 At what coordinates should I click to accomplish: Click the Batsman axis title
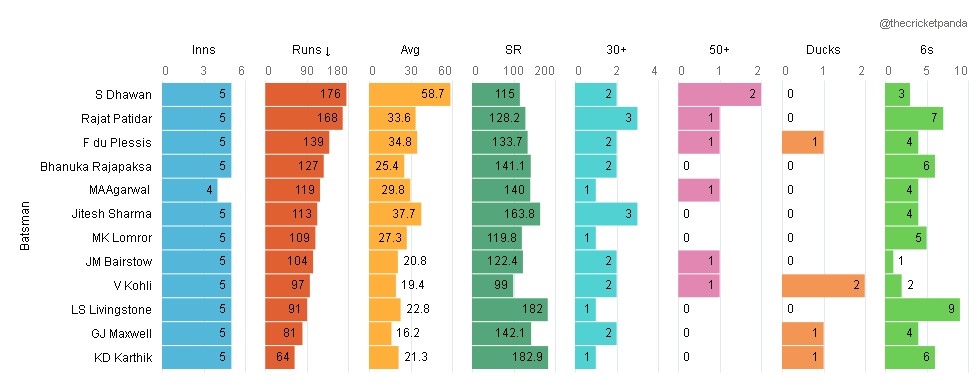(25, 225)
